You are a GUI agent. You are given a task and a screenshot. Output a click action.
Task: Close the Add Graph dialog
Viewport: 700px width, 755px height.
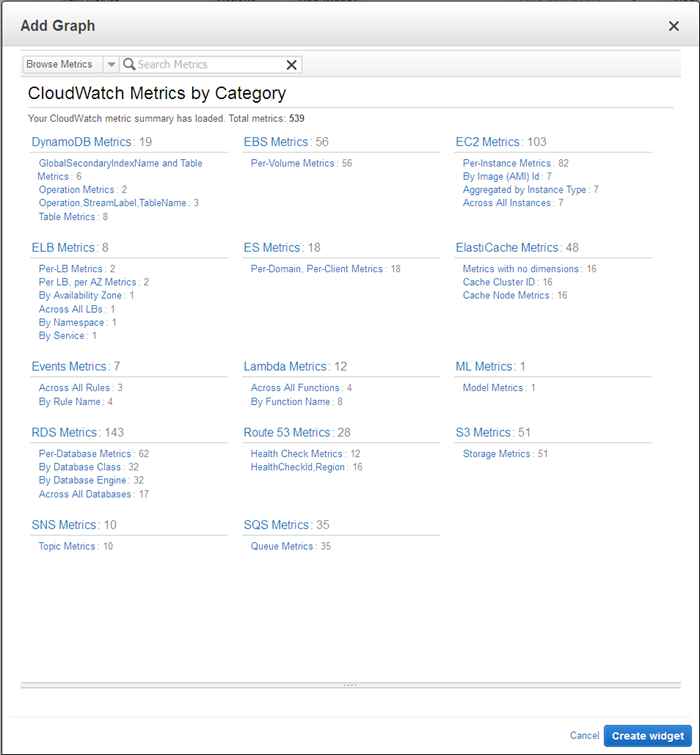(x=674, y=26)
